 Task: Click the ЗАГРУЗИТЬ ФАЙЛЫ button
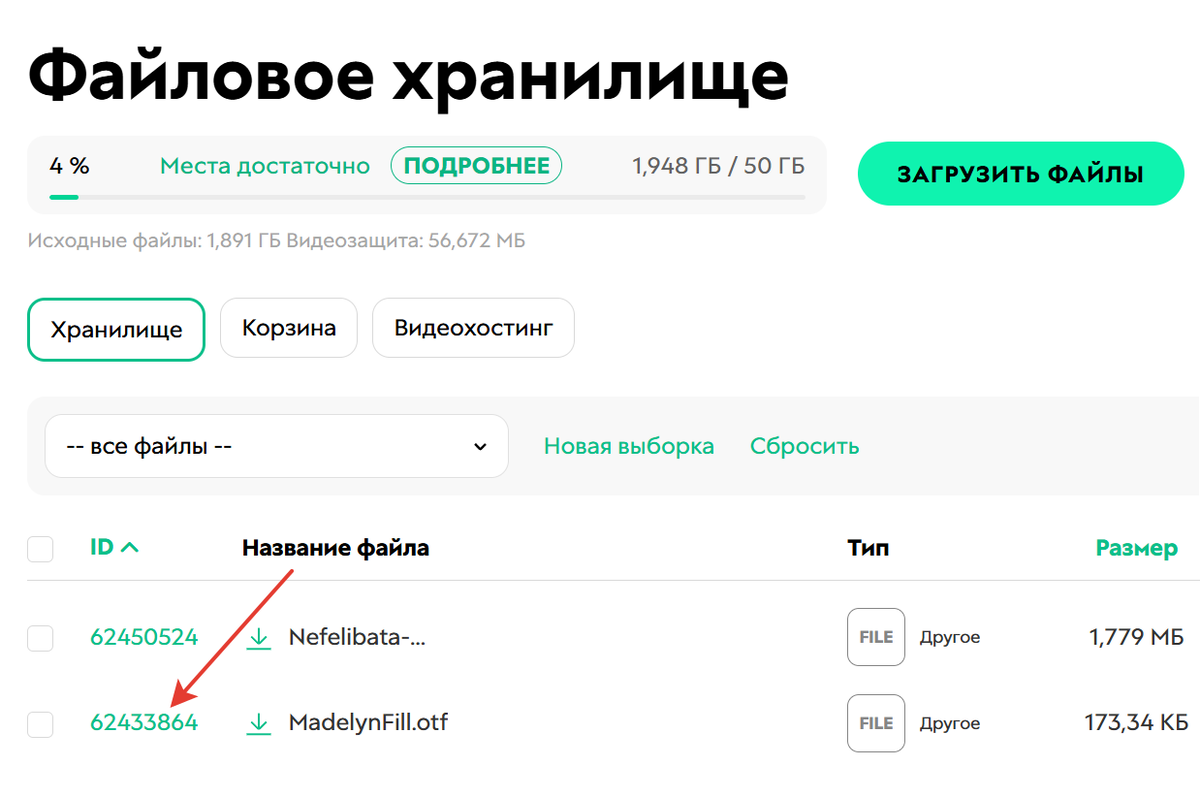click(x=1020, y=174)
